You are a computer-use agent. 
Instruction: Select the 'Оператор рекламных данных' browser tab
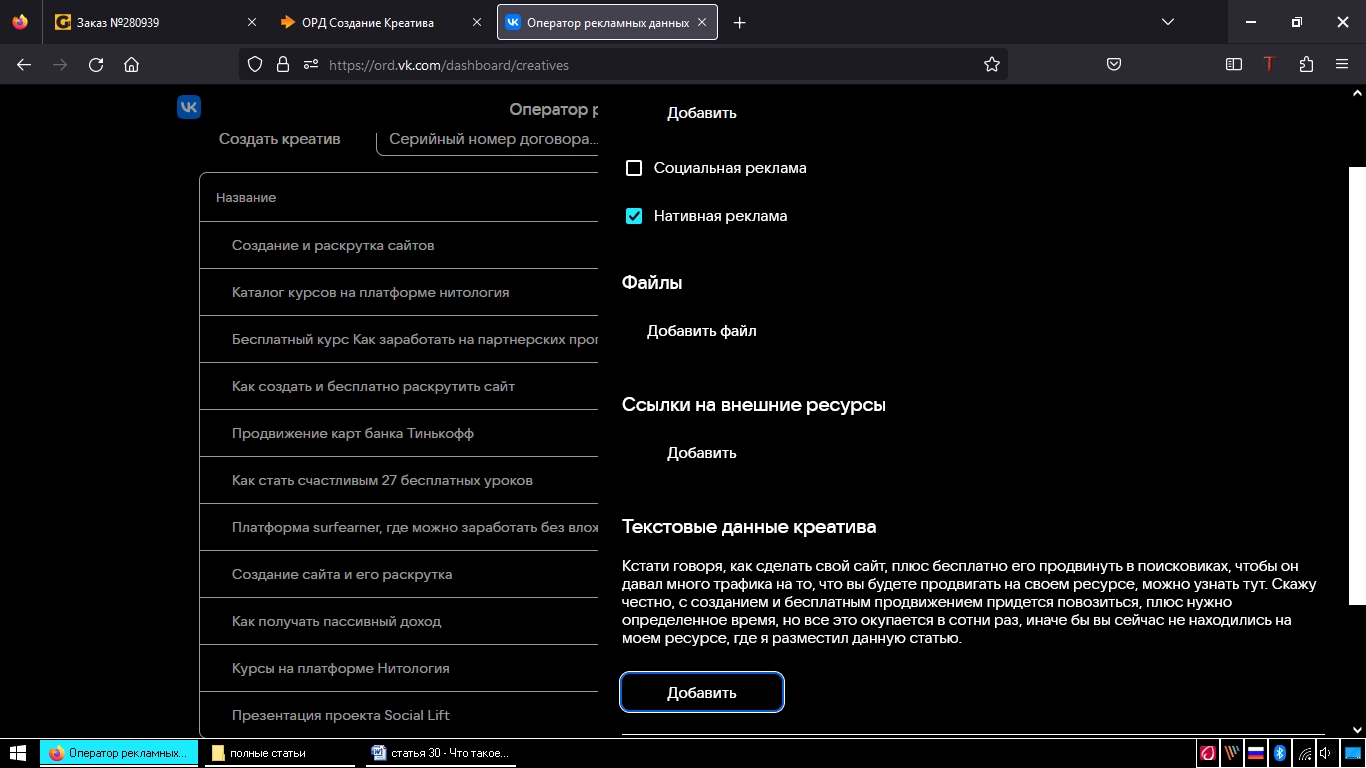(607, 22)
